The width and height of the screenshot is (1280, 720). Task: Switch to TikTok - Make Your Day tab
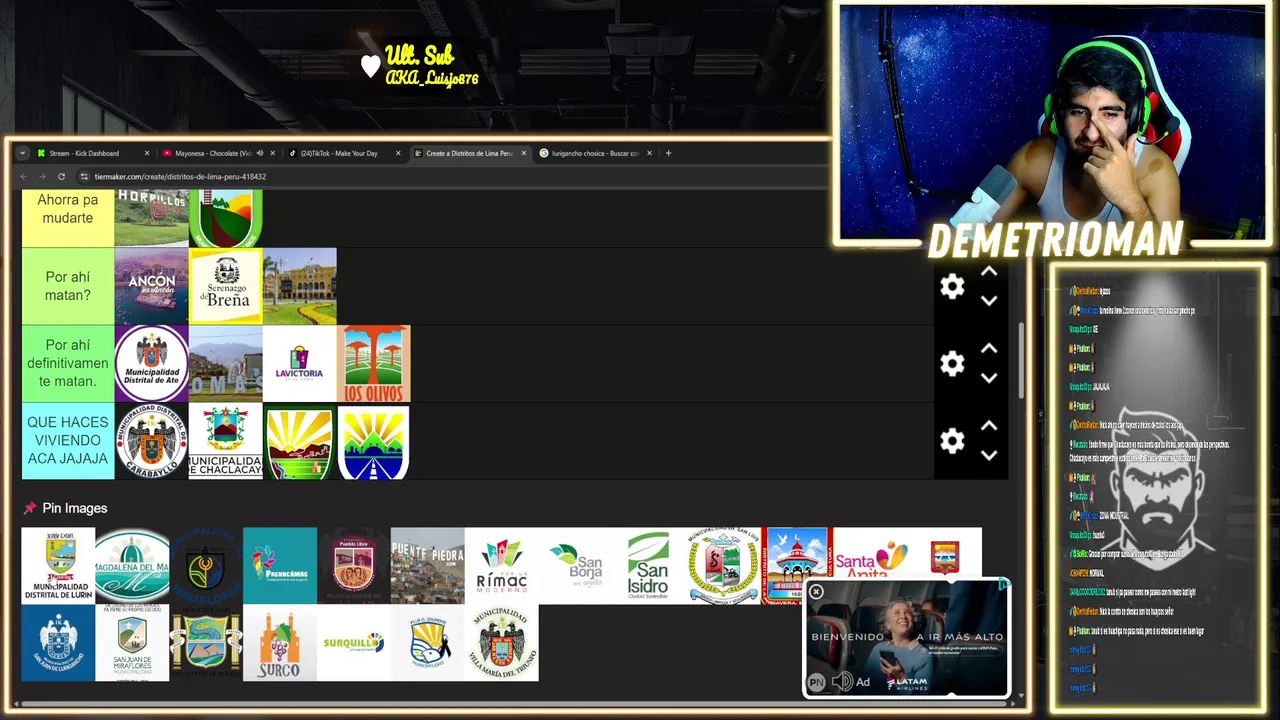[343, 153]
